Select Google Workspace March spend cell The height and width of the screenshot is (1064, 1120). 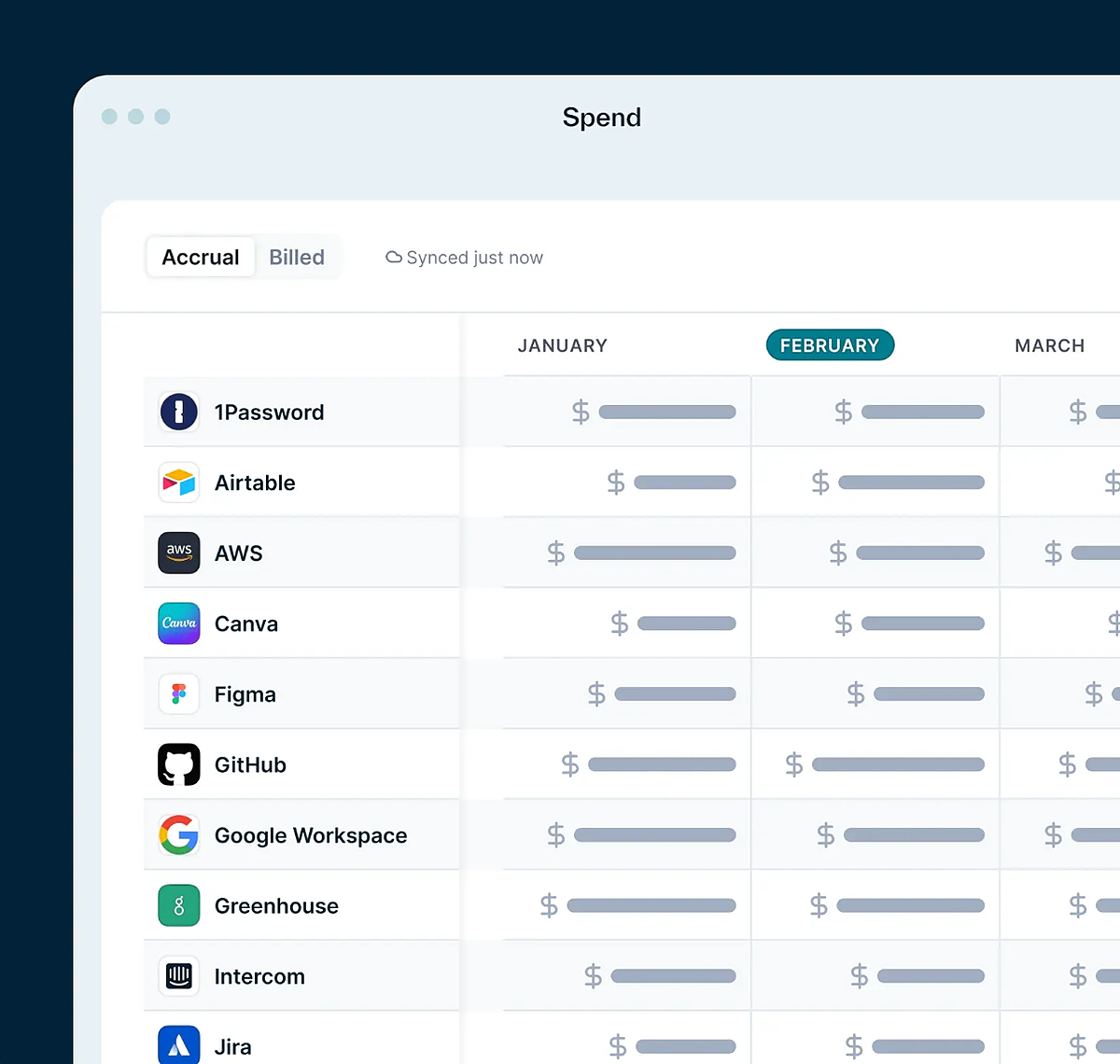pyautogui.click(x=1060, y=835)
